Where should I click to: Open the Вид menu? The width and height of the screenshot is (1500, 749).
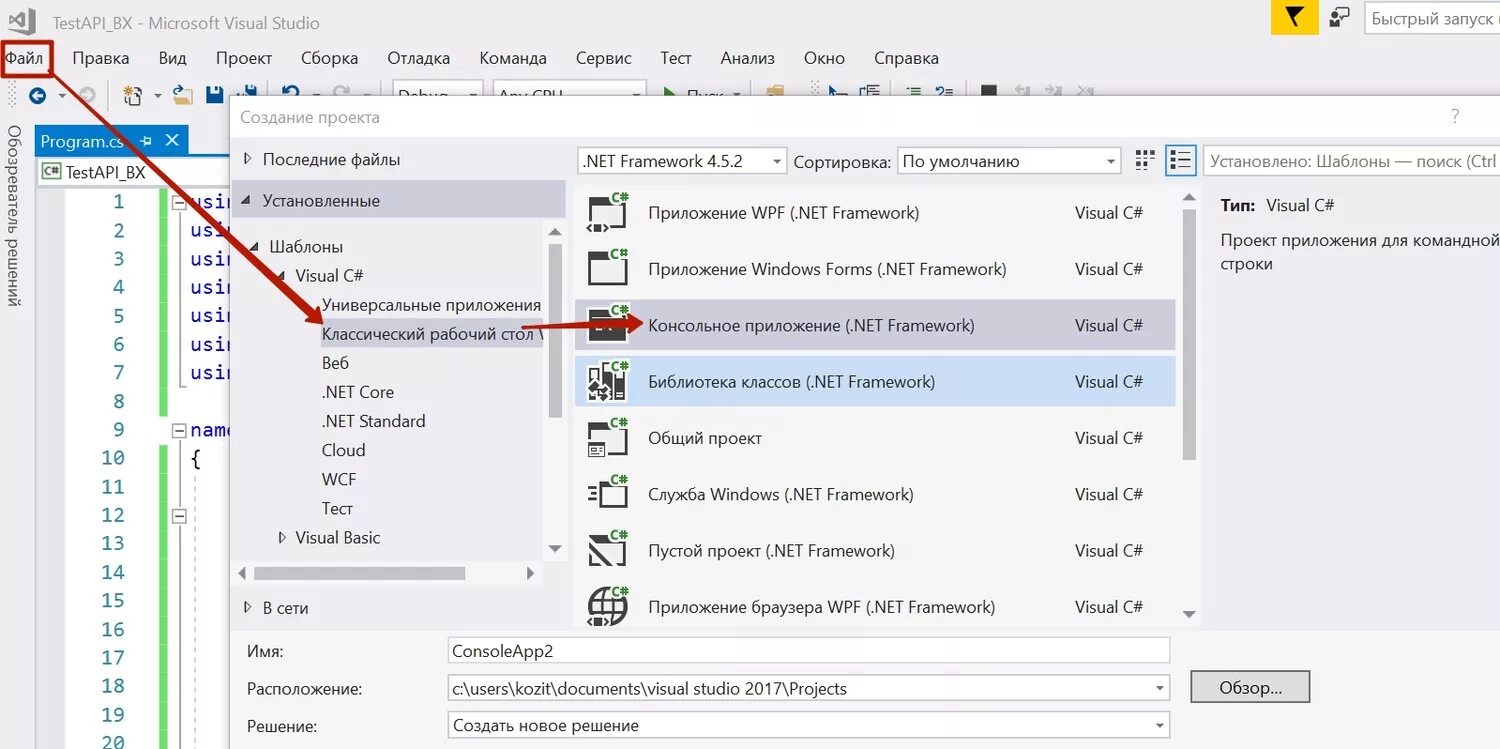[x=173, y=58]
